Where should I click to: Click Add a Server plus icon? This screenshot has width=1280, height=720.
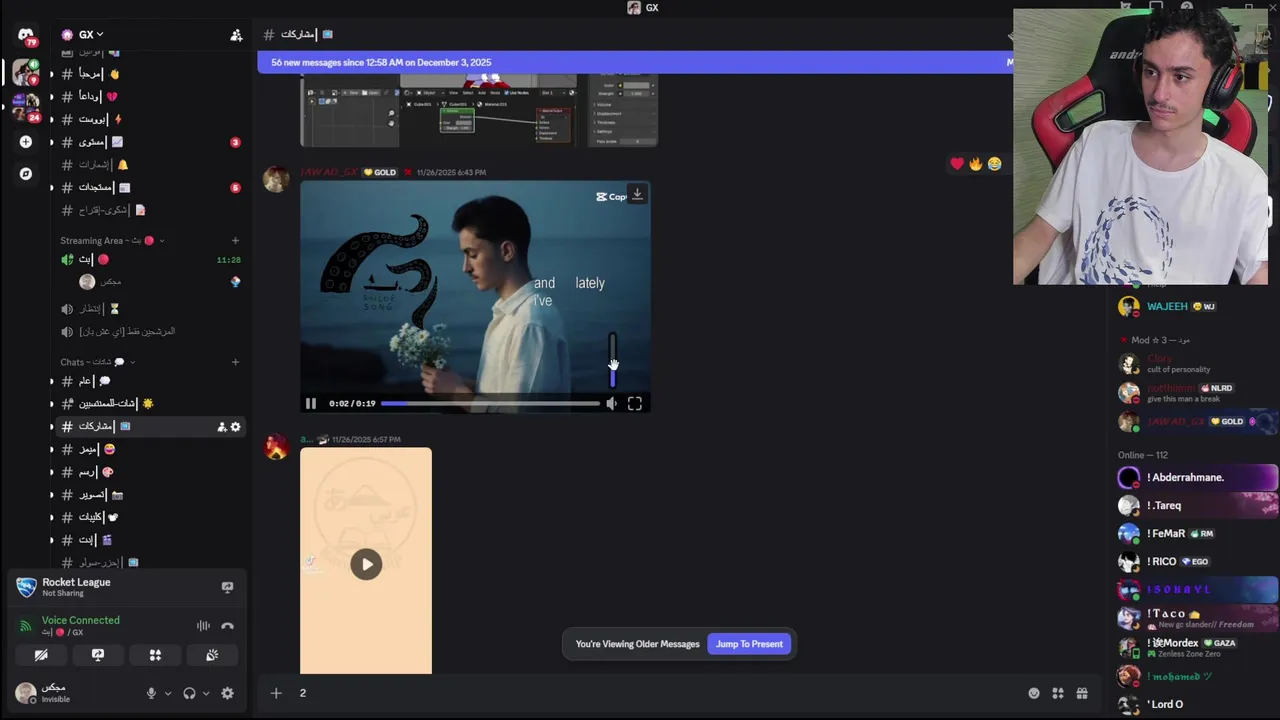26,142
